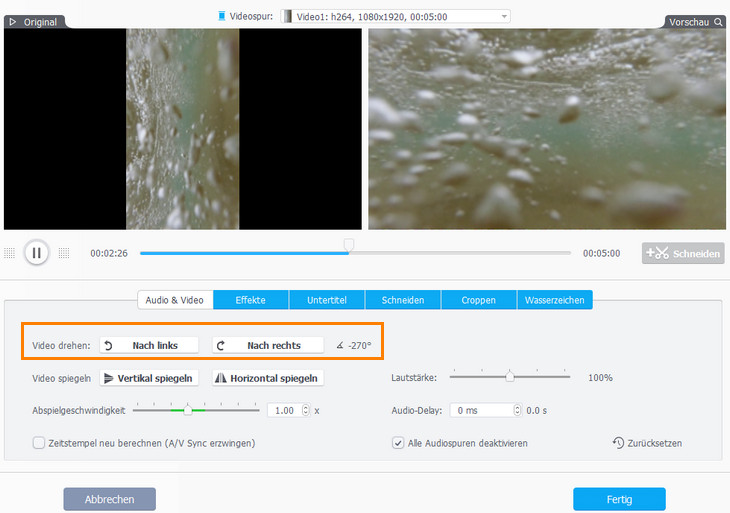Click the timeline playhead marker
730x513 pixels.
click(348, 245)
